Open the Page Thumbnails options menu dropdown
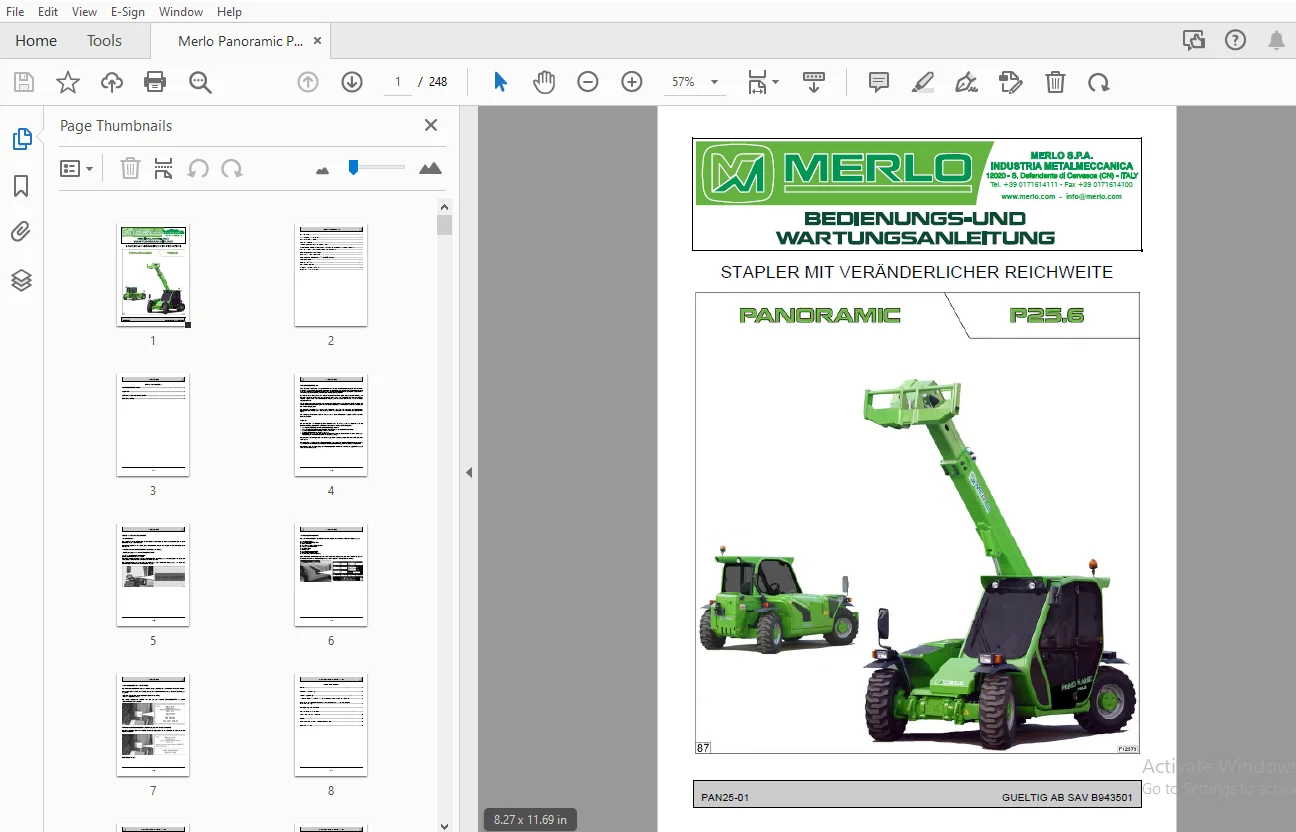Viewport: 1296px width, 832px height. pyautogui.click(x=76, y=169)
